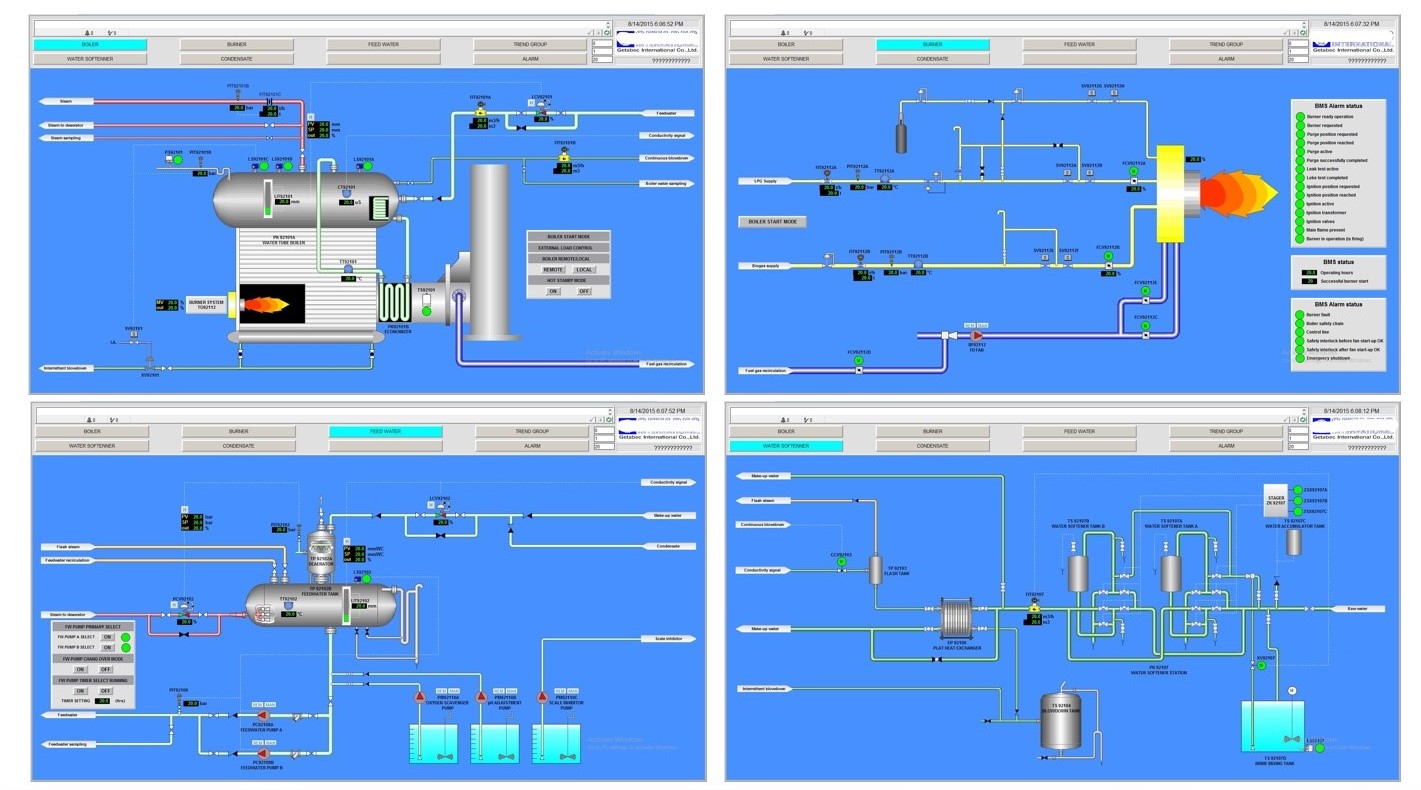Select FCV92112E motor indicator on Burner screen
Viewport: 1421px width, 790px height.
1145,290
